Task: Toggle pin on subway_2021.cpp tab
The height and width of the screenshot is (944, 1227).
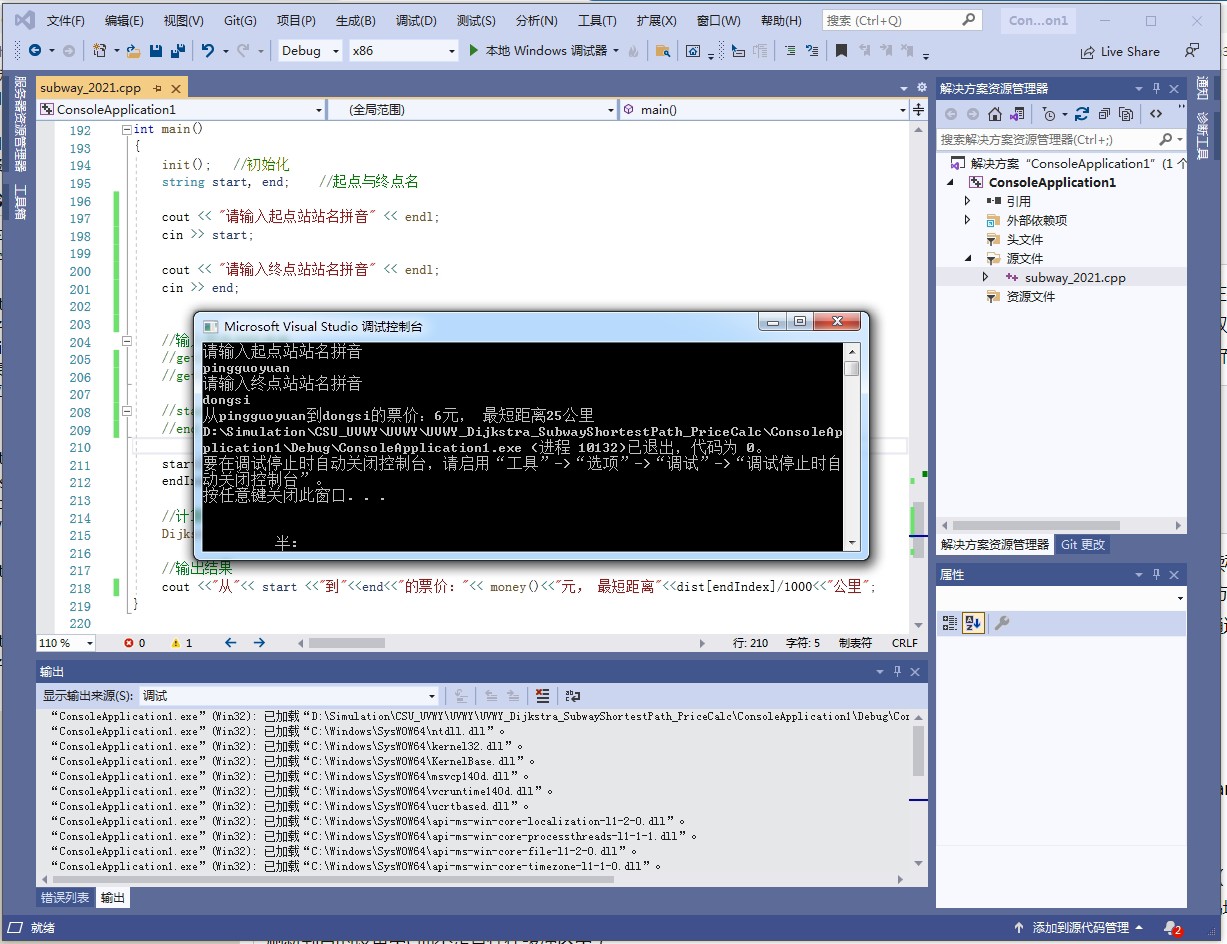Action: tap(158, 89)
